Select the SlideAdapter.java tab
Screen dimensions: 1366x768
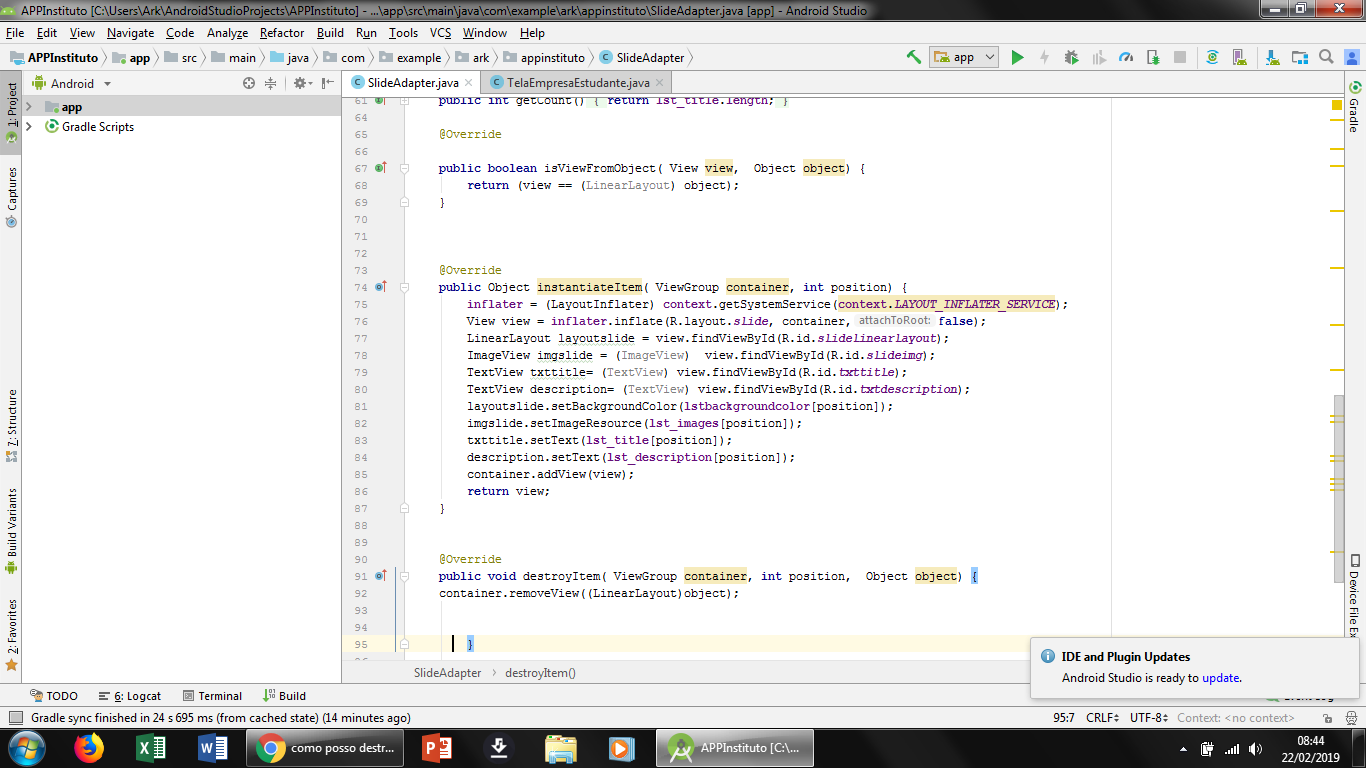413,83
